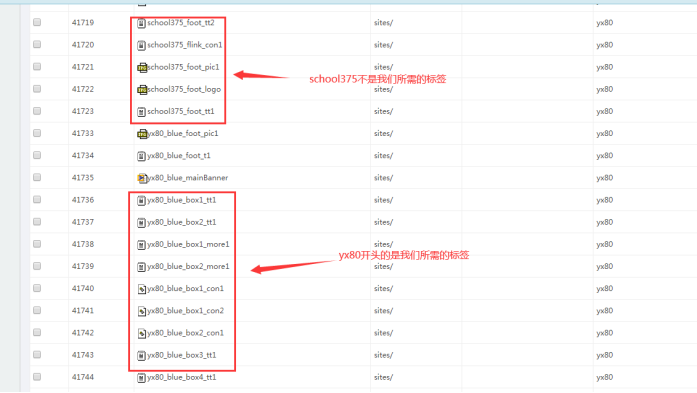Viewport: 697px width, 393px height.
Task: Click the image icon beside yx80_blue_foot_pic1
Action: click(x=142, y=134)
